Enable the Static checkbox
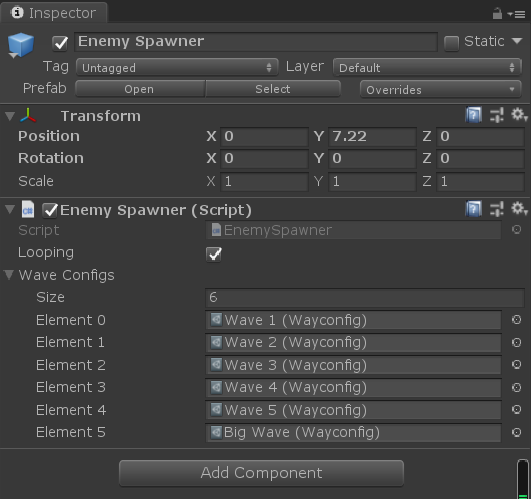This screenshot has width=531, height=499. (x=451, y=43)
